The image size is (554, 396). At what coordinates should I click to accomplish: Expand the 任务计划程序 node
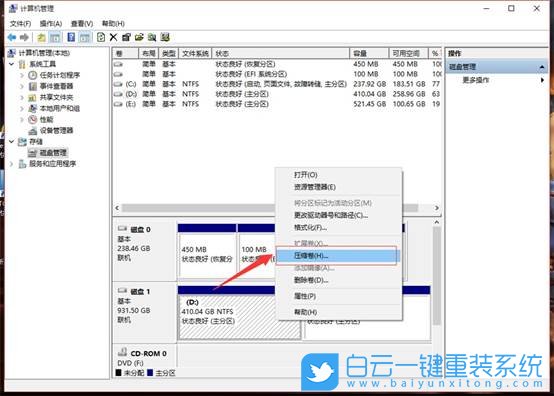[x=22, y=75]
